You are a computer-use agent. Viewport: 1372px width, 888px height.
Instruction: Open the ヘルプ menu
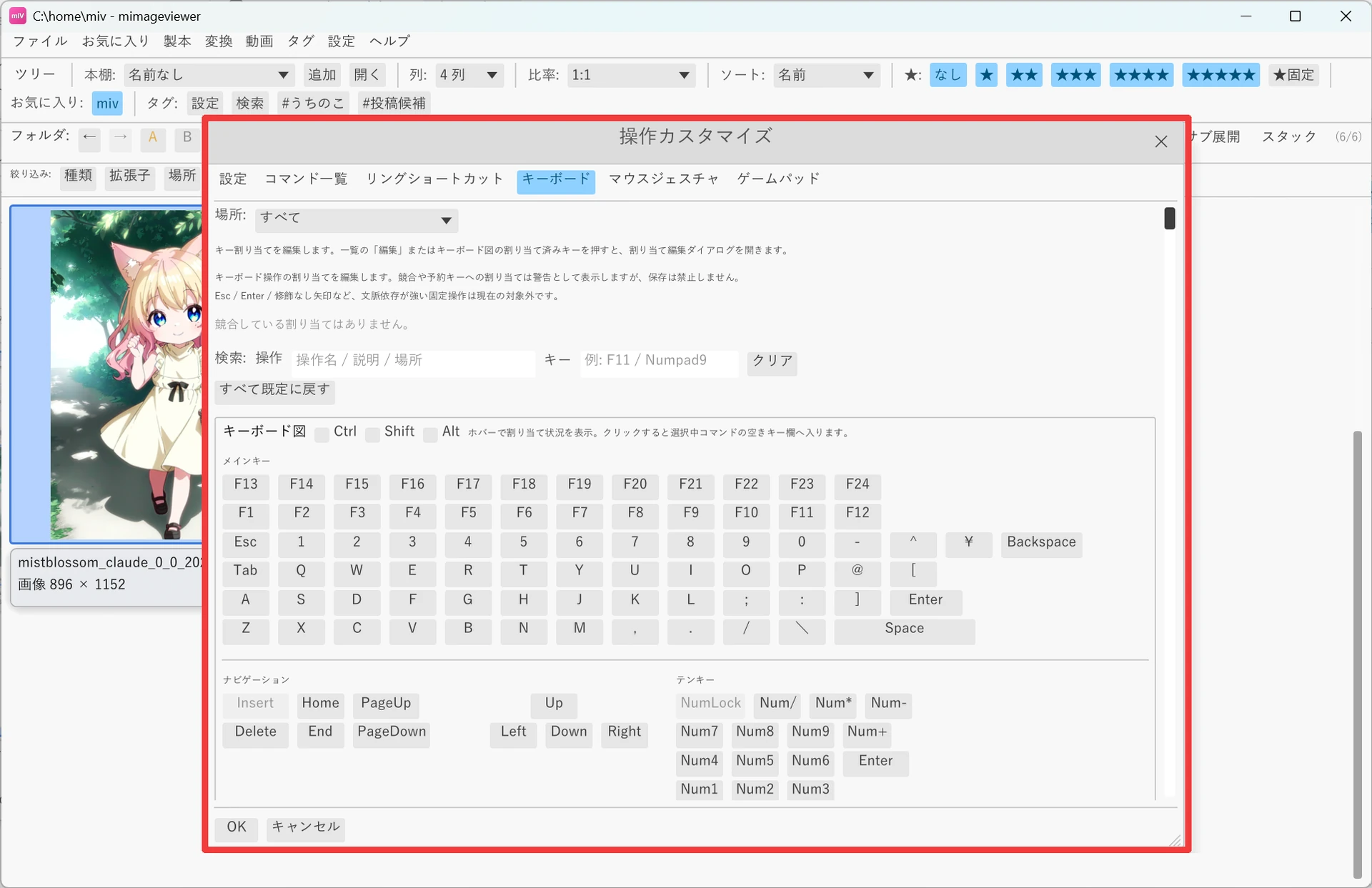389,41
